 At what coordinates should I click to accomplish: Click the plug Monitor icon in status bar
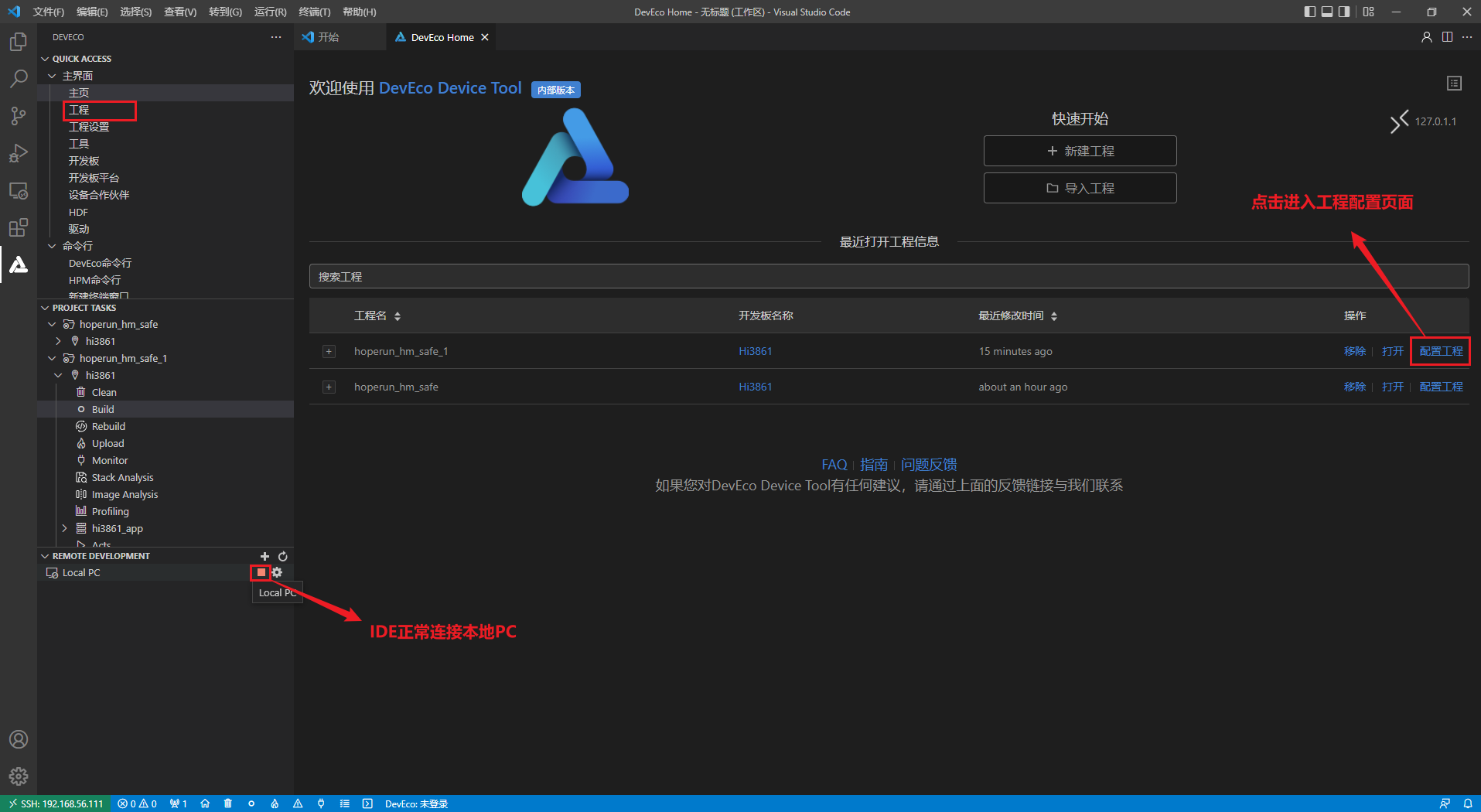click(x=321, y=803)
